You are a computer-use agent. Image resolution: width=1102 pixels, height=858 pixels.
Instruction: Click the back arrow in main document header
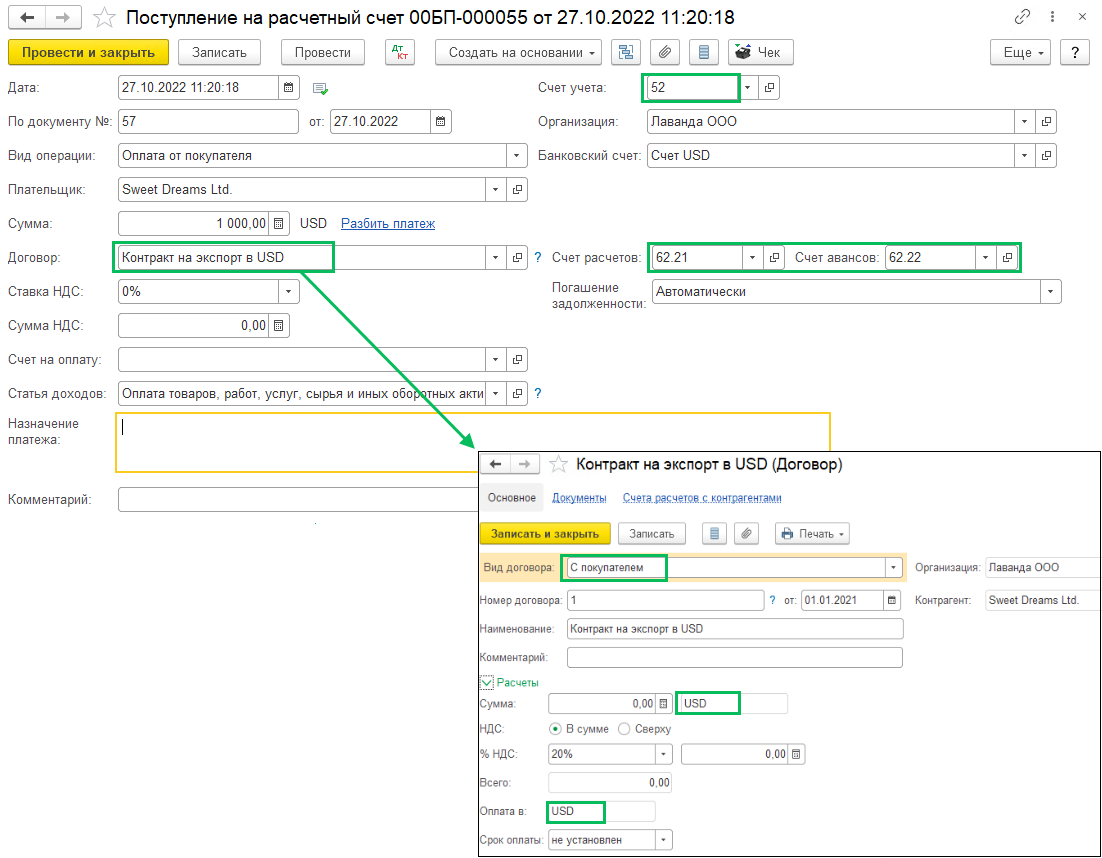tap(27, 17)
